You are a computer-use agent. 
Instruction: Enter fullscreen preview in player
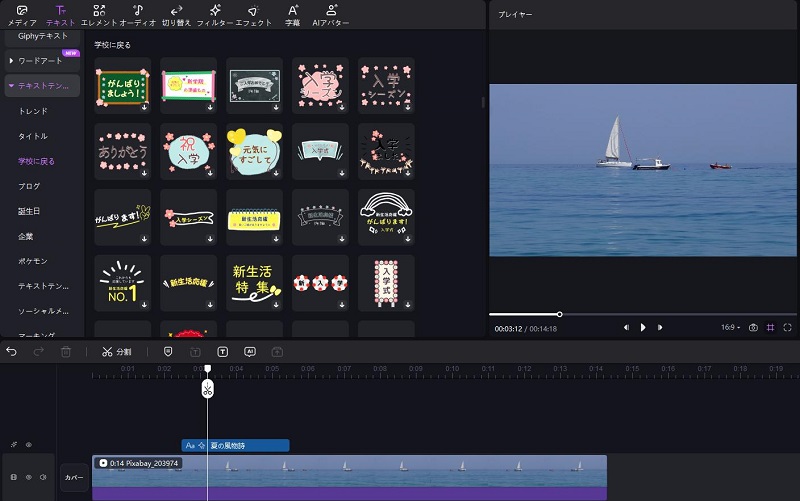tap(788, 327)
